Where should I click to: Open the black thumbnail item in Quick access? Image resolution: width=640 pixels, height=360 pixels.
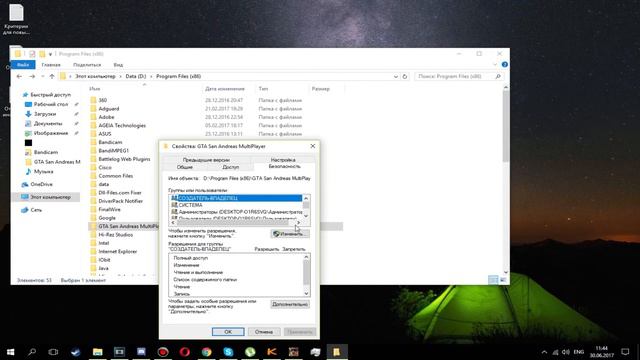click(28, 142)
